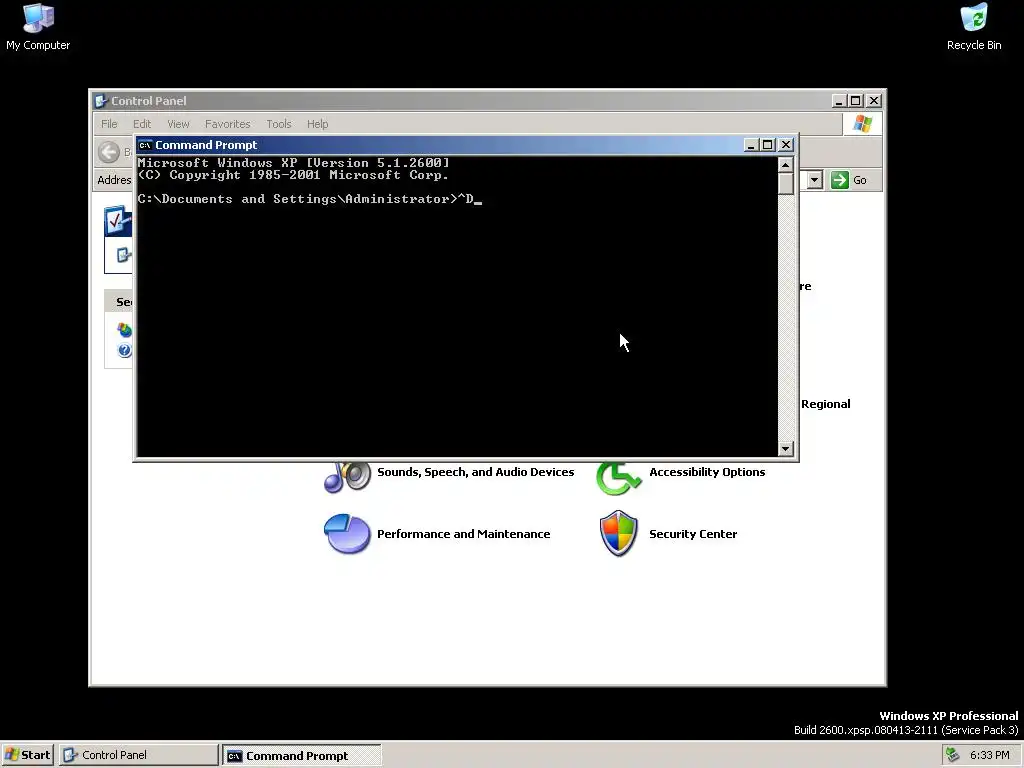Image resolution: width=1024 pixels, height=768 pixels.
Task: Open Performance and Maintenance pie chart icon
Action: 347,534
